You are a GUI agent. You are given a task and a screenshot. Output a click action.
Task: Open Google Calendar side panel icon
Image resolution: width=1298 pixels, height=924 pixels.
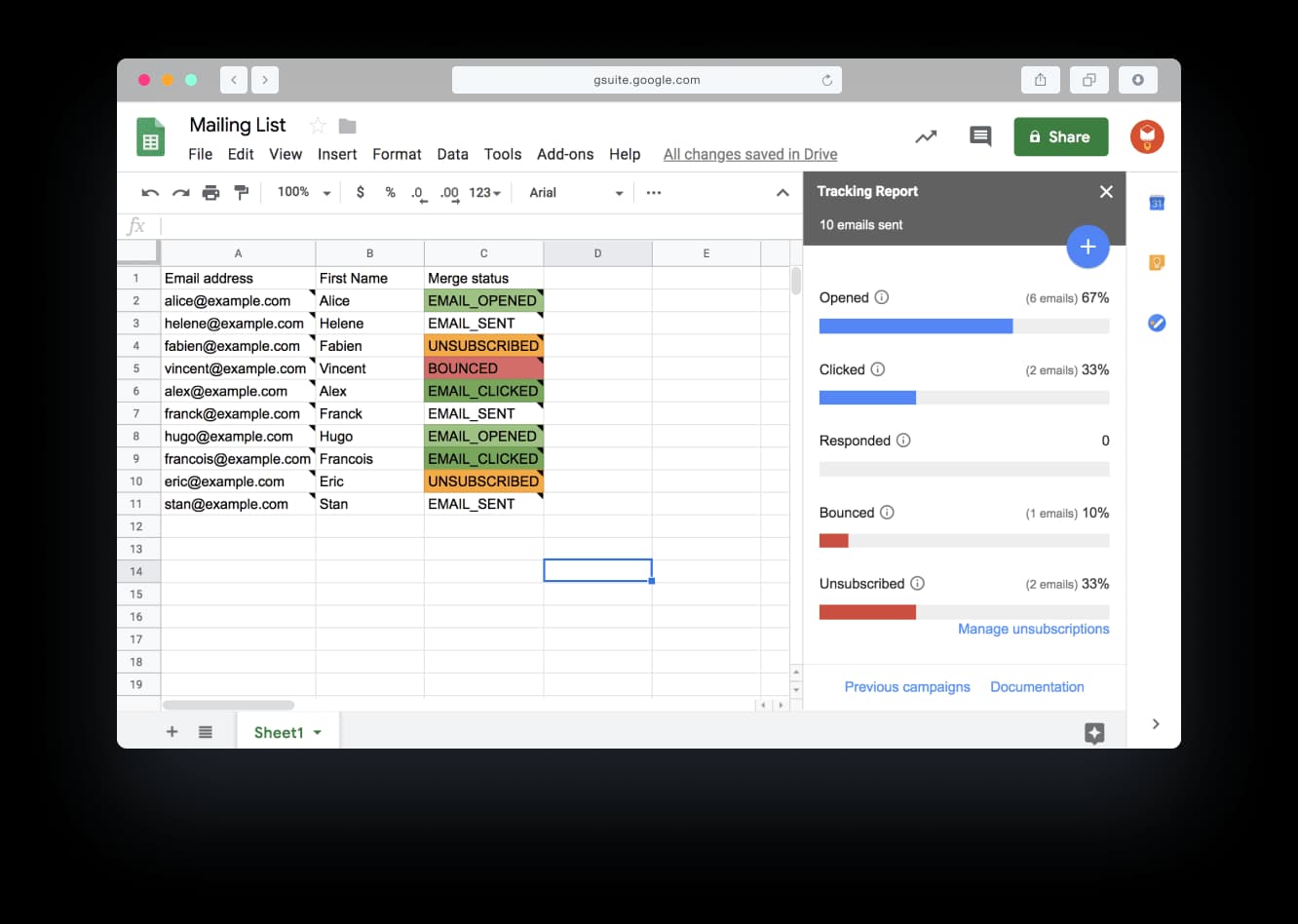[x=1157, y=203]
